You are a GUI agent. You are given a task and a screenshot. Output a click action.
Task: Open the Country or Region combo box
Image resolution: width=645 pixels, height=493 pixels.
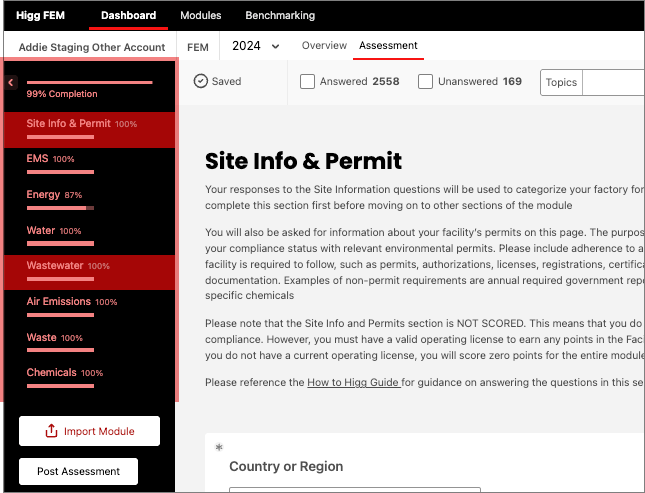tap(354, 488)
